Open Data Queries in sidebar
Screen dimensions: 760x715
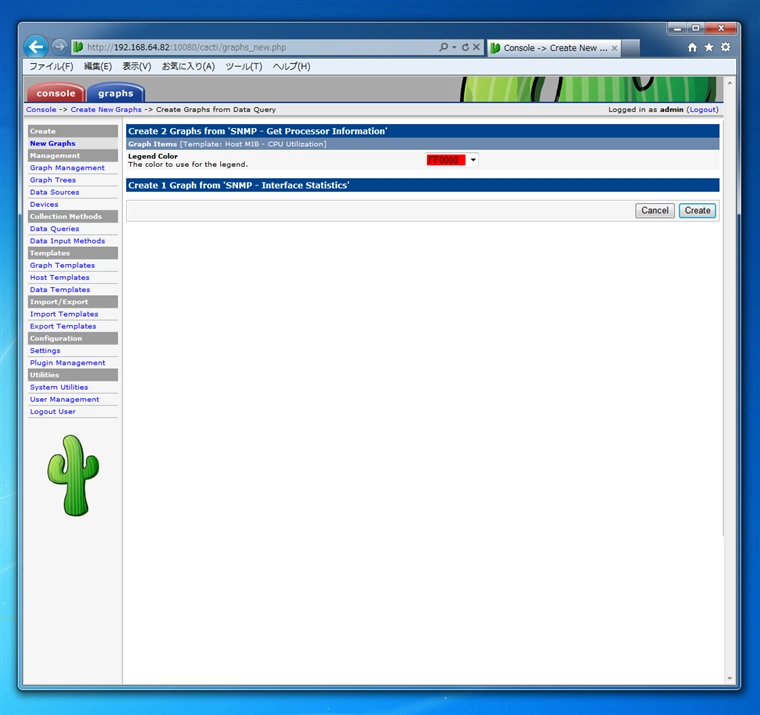(x=54, y=229)
